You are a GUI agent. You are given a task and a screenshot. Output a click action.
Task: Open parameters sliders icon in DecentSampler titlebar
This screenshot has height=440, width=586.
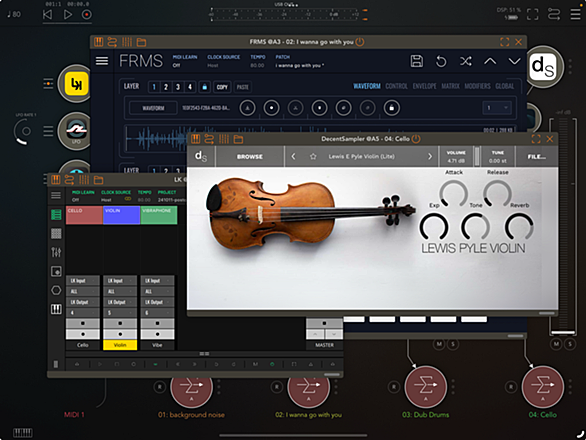point(224,139)
